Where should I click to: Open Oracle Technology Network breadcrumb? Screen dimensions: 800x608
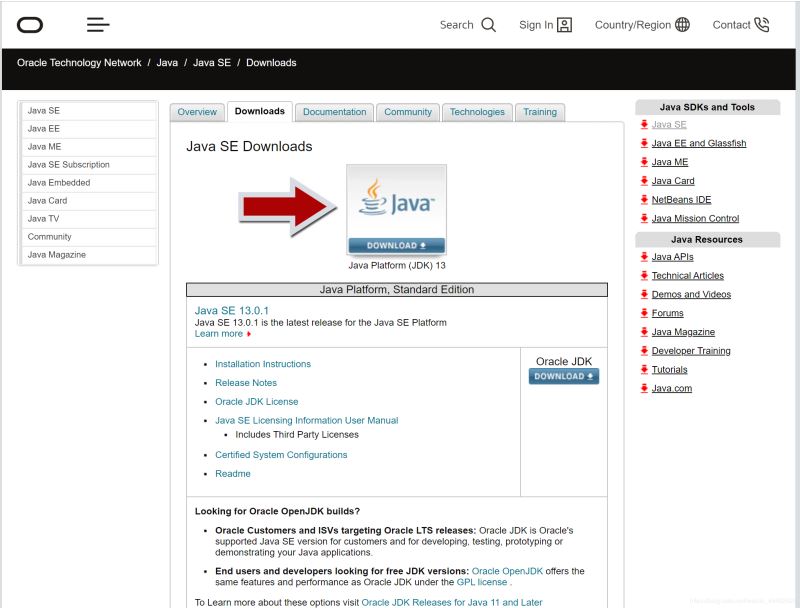point(79,63)
